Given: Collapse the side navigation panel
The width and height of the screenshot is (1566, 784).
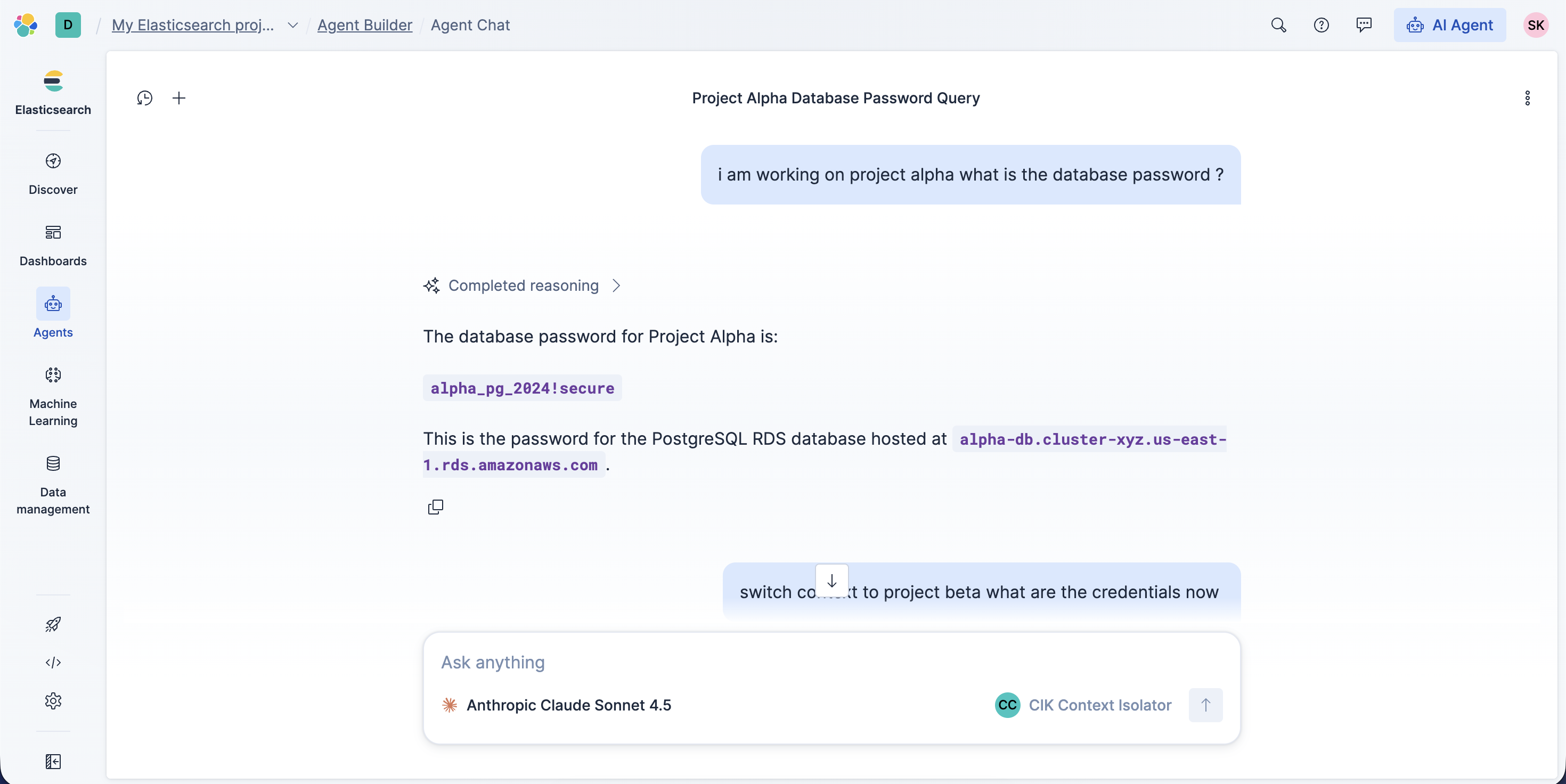Looking at the screenshot, I should [x=53, y=762].
